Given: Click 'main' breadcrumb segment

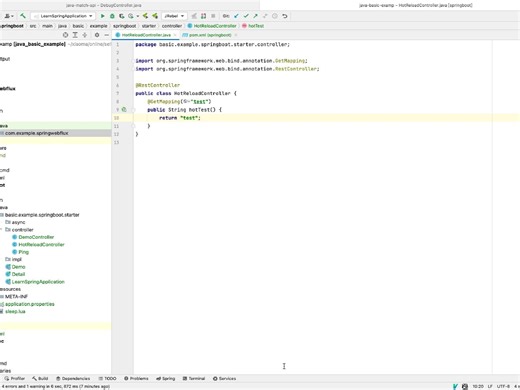Looking at the screenshot, I should [47, 26].
